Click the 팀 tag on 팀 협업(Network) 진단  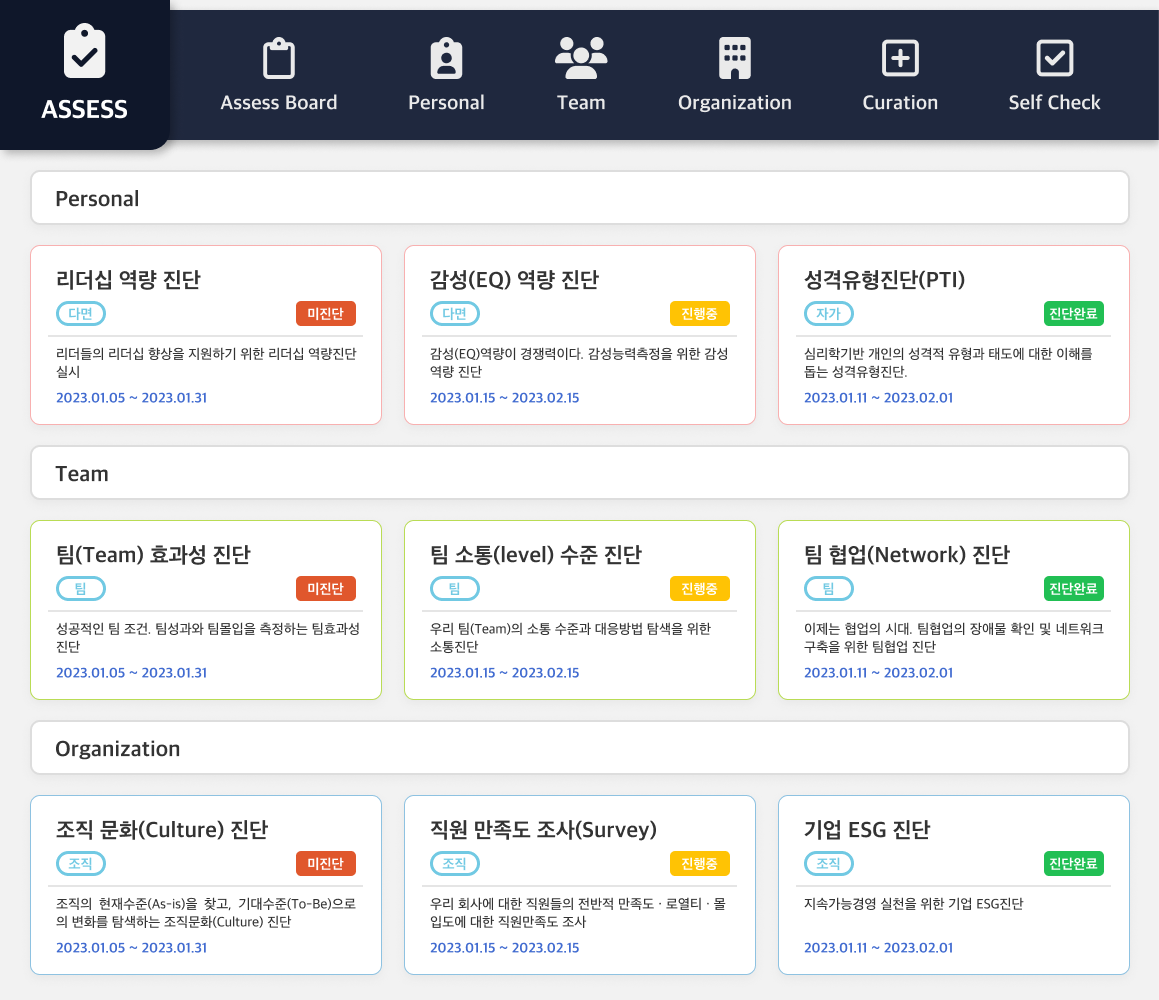click(x=828, y=589)
